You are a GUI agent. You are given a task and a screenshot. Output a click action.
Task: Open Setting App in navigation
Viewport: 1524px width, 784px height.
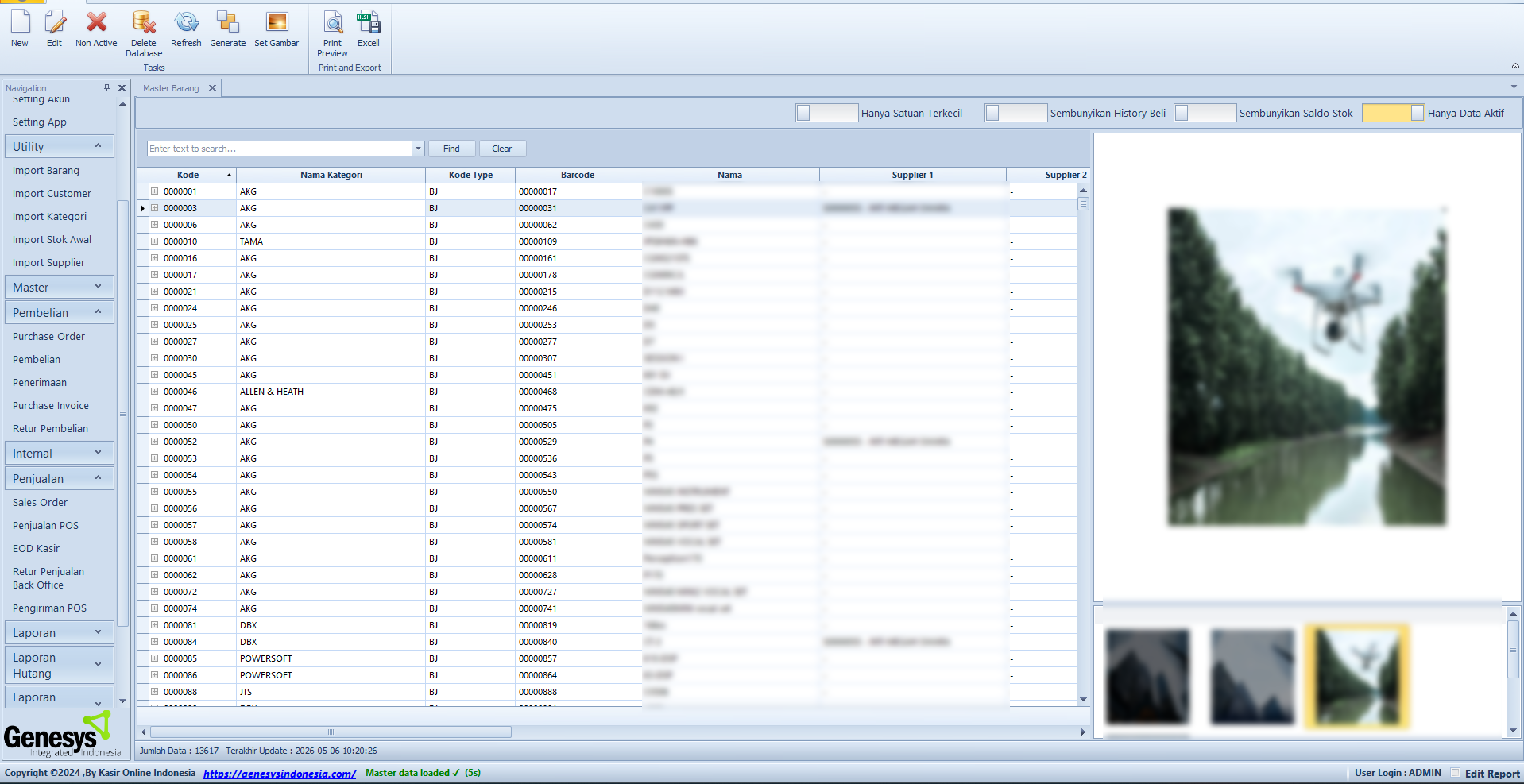pos(40,122)
